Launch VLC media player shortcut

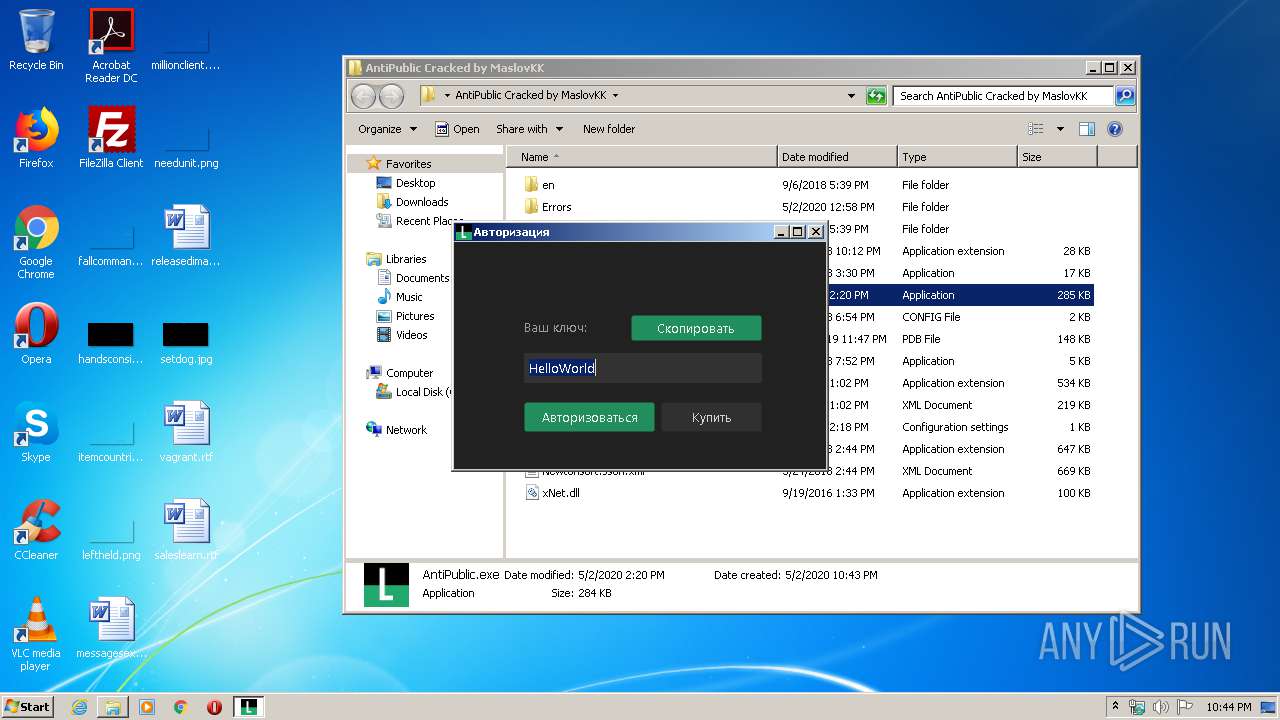click(36, 635)
